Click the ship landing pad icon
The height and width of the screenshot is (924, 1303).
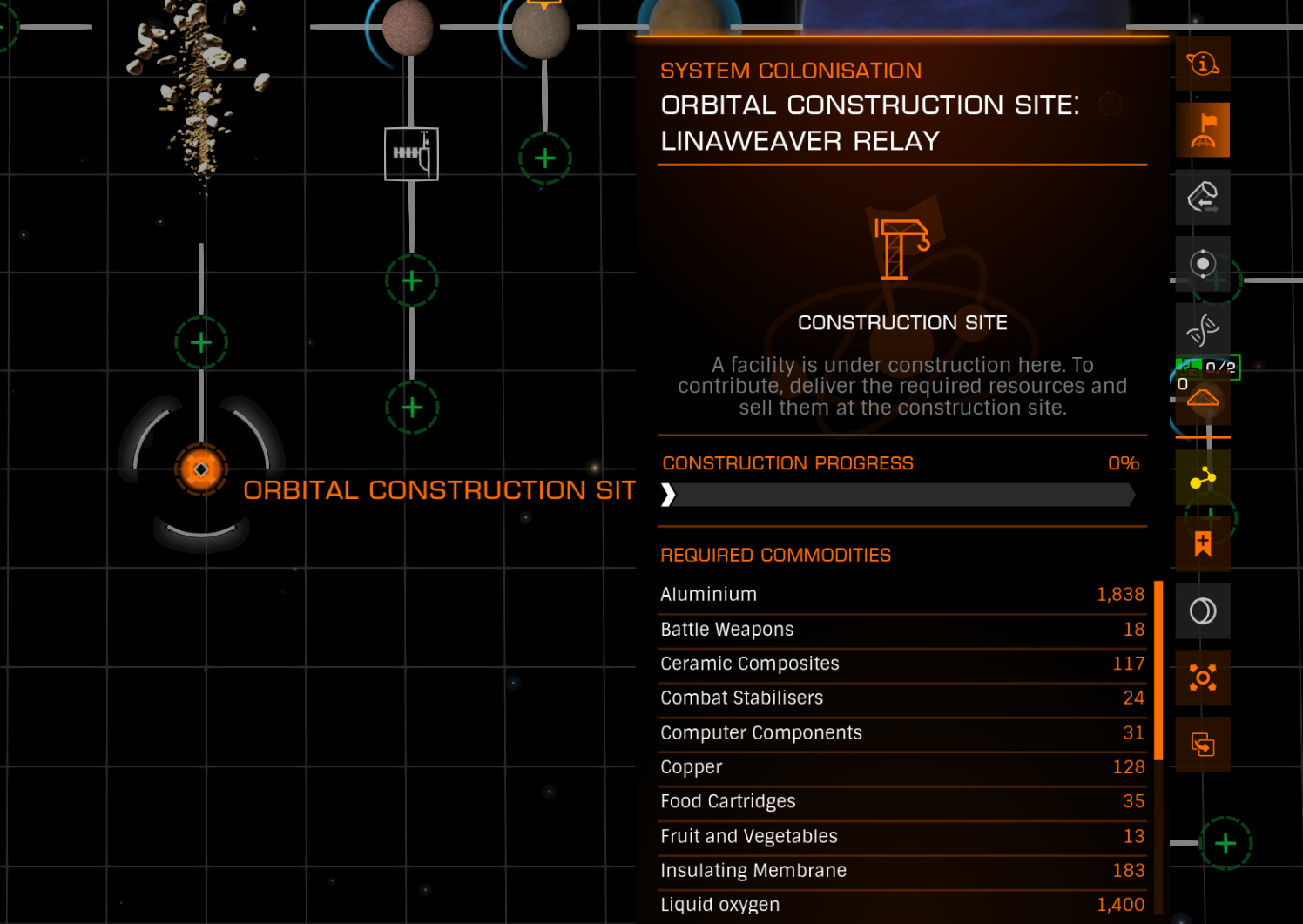point(1203,398)
